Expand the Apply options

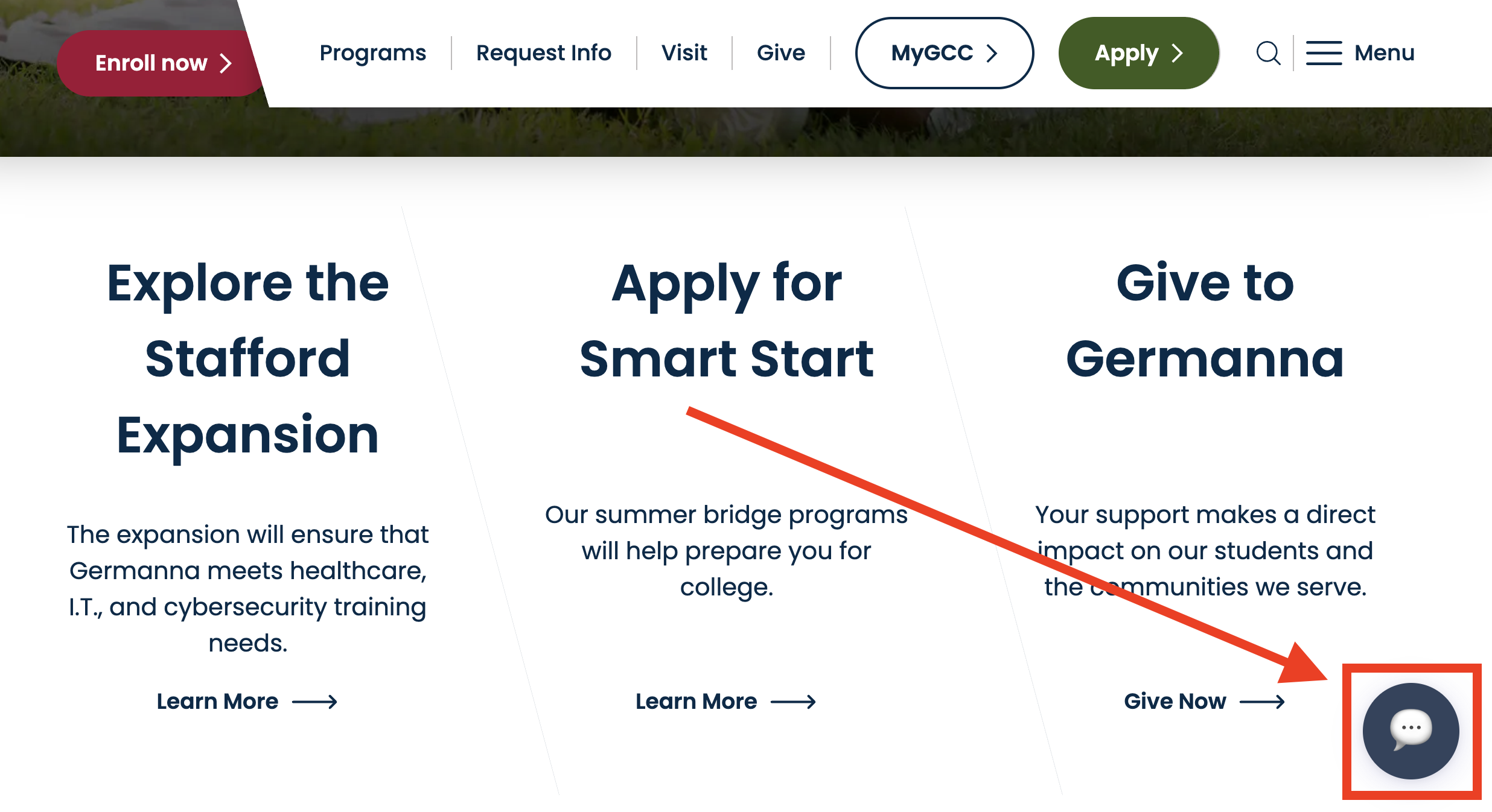(1138, 53)
